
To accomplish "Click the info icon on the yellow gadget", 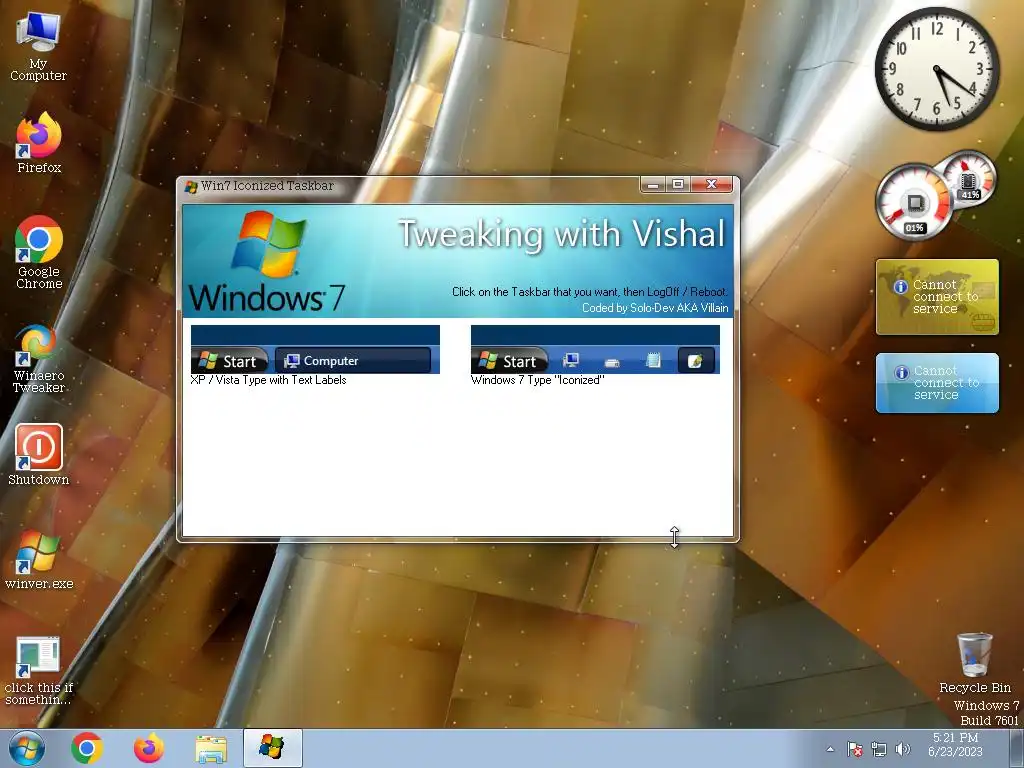I will [901, 287].
